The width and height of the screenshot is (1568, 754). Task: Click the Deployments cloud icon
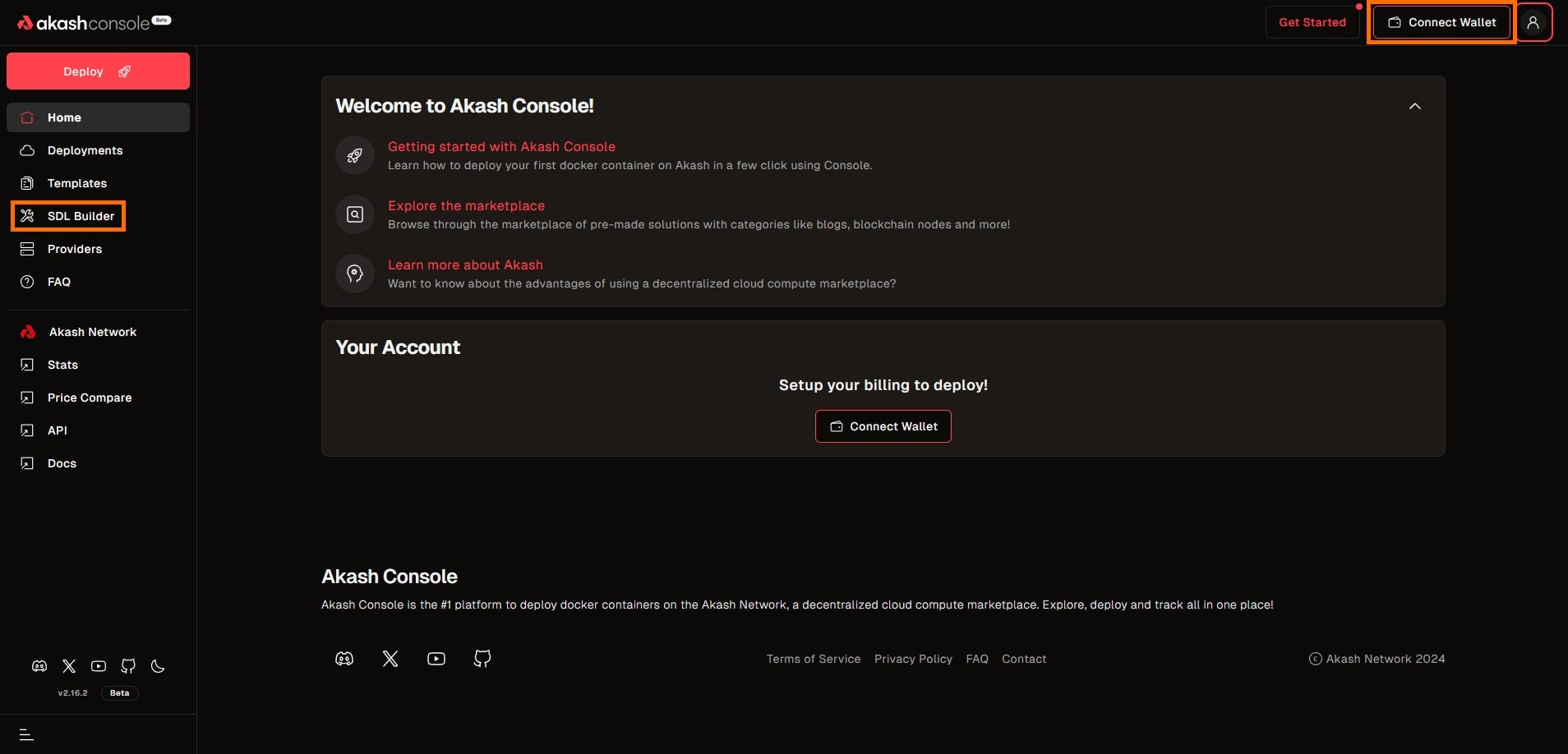(x=27, y=150)
